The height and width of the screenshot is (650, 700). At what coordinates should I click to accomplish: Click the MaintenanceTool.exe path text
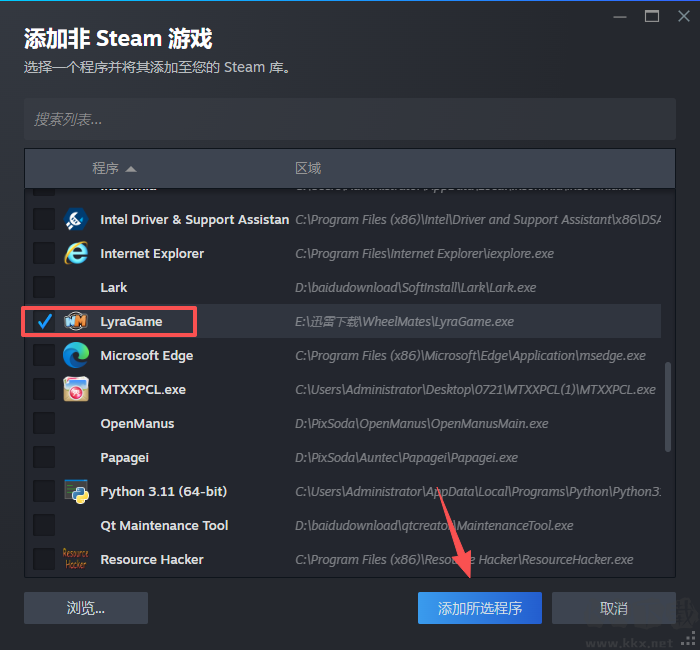(x=434, y=525)
